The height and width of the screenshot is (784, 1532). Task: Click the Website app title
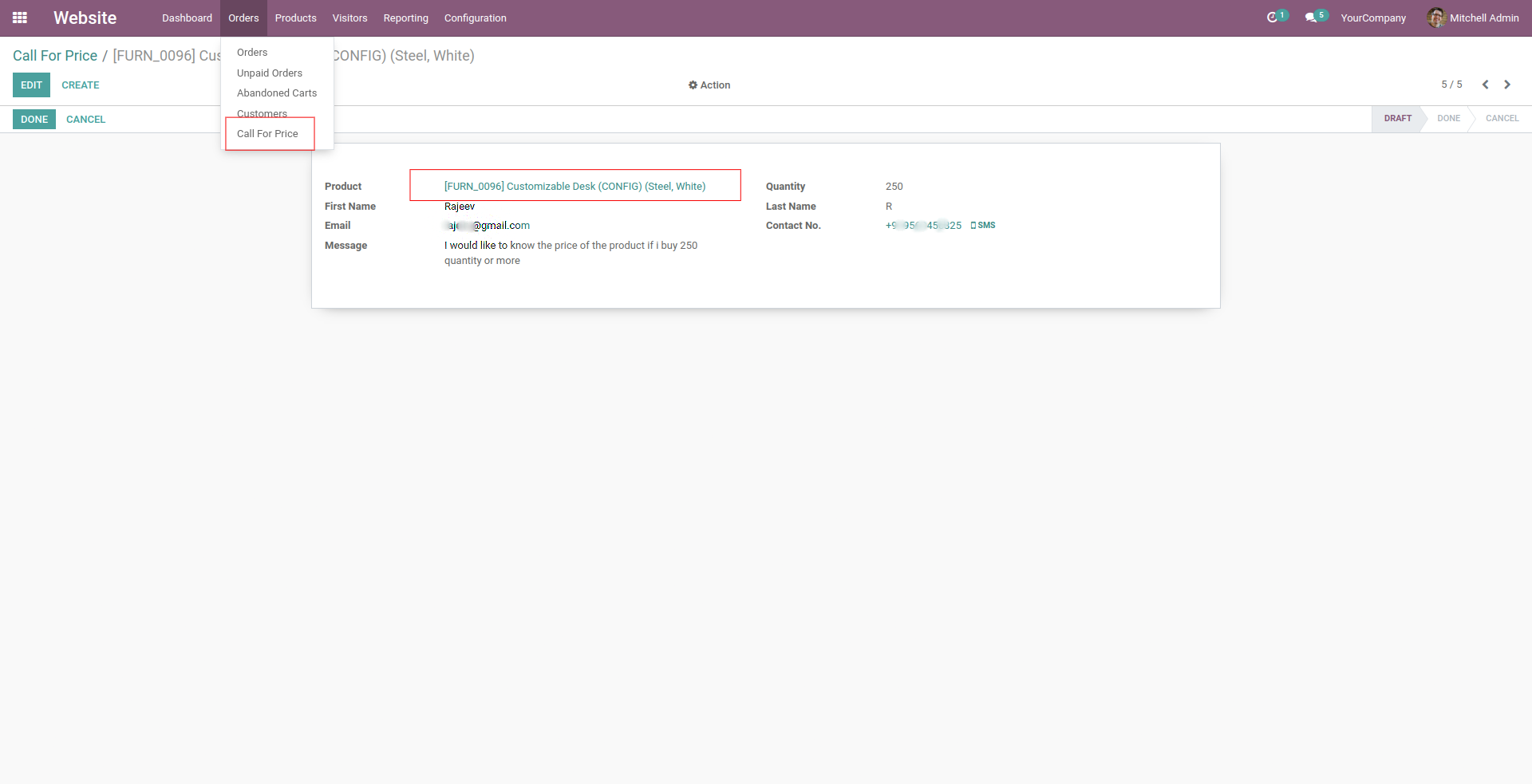tap(85, 18)
